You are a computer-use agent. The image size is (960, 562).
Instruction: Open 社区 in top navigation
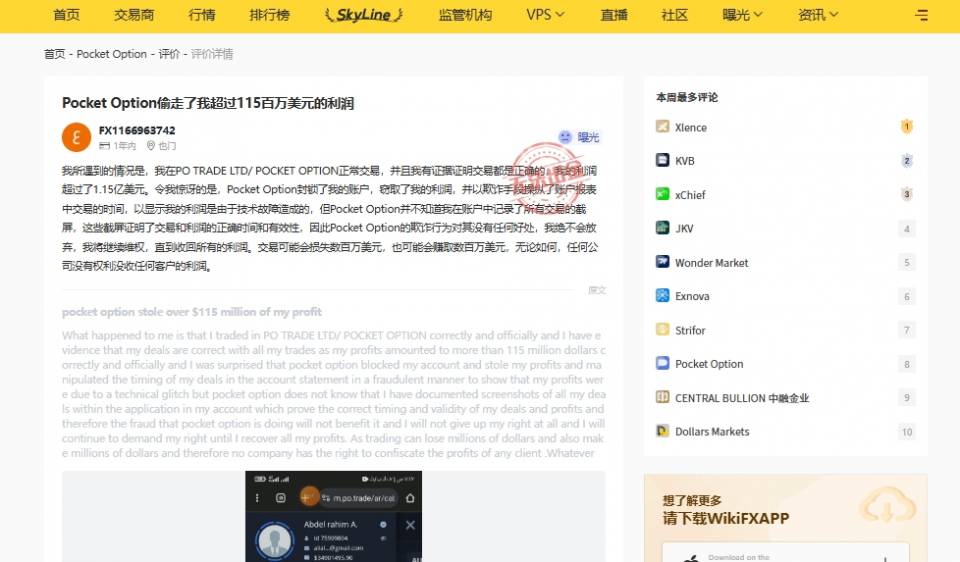[x=675, y=15]
